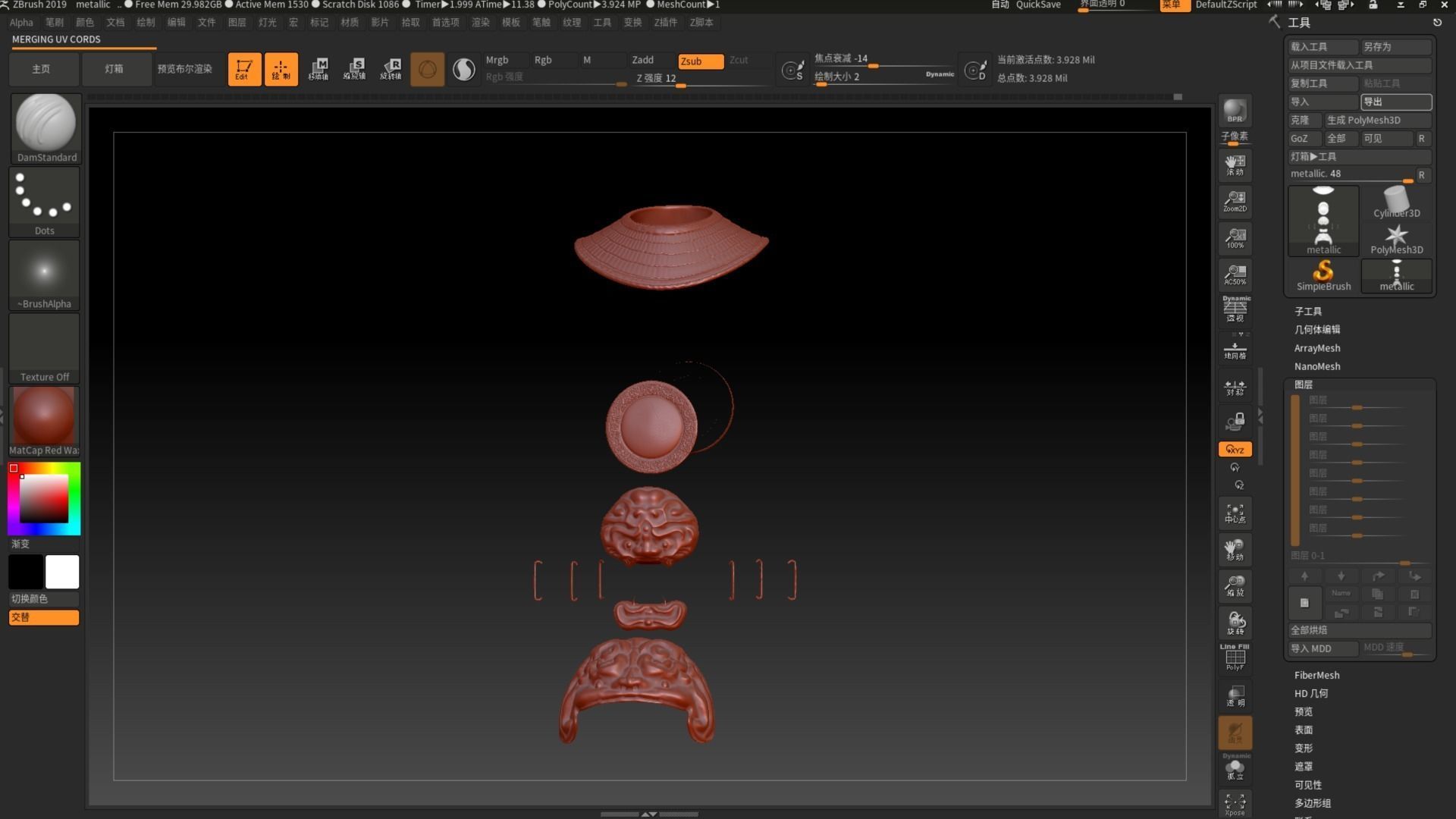Switch to Zadd mode

point(643,60)
